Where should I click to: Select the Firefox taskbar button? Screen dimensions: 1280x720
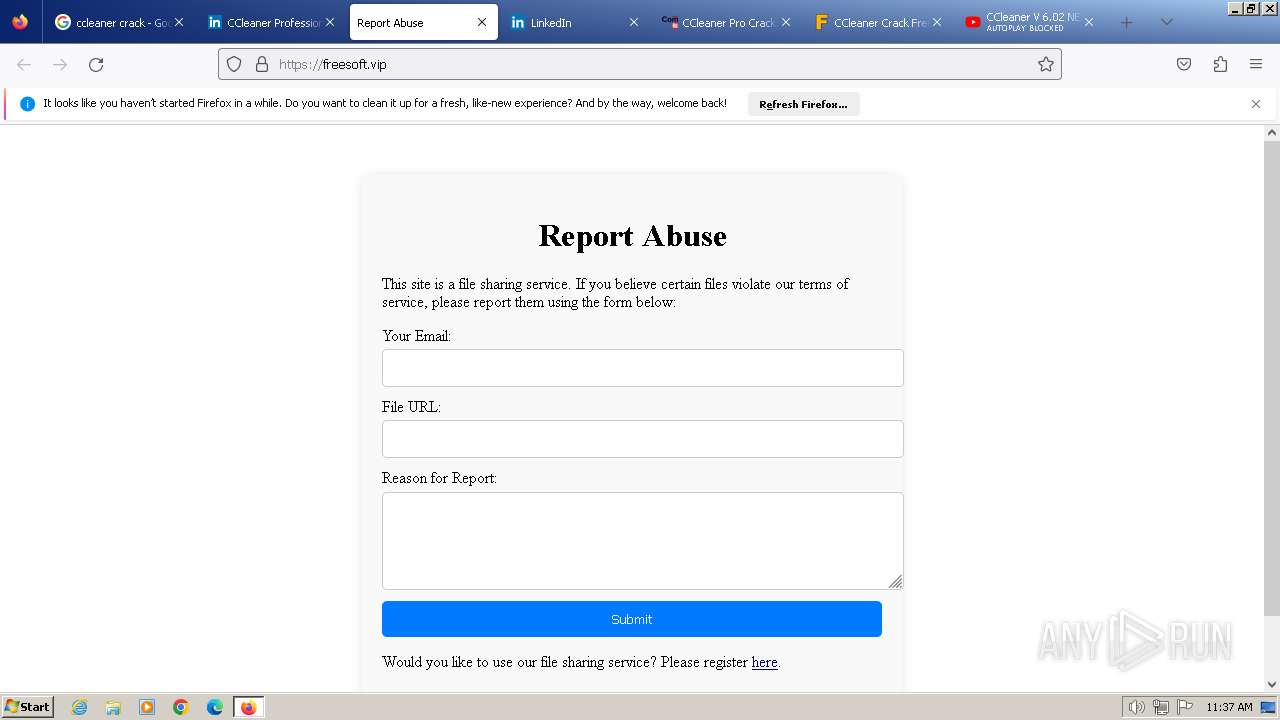(x=248, y=707)
